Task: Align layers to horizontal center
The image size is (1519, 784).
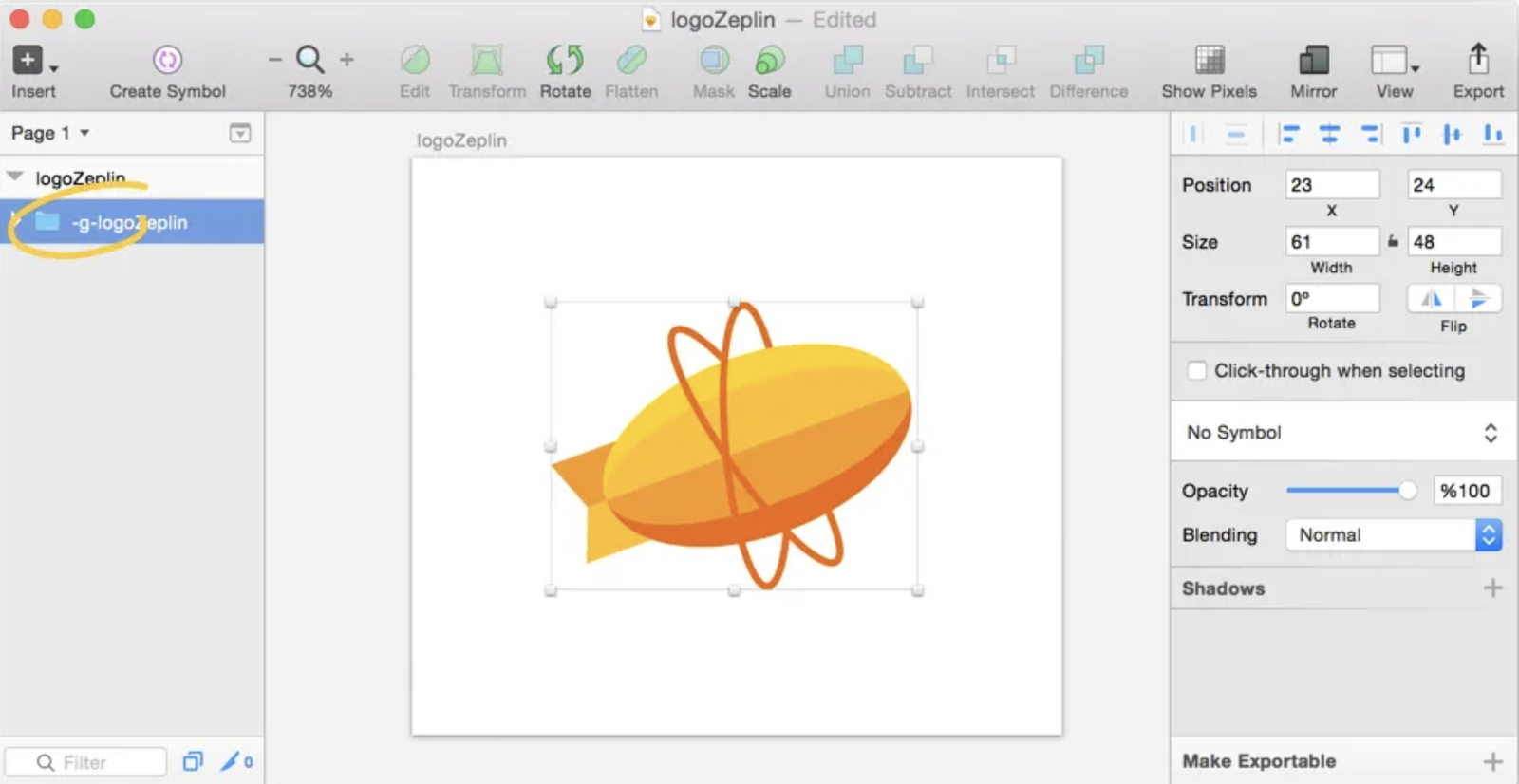Action: (x=1329, y=134)
